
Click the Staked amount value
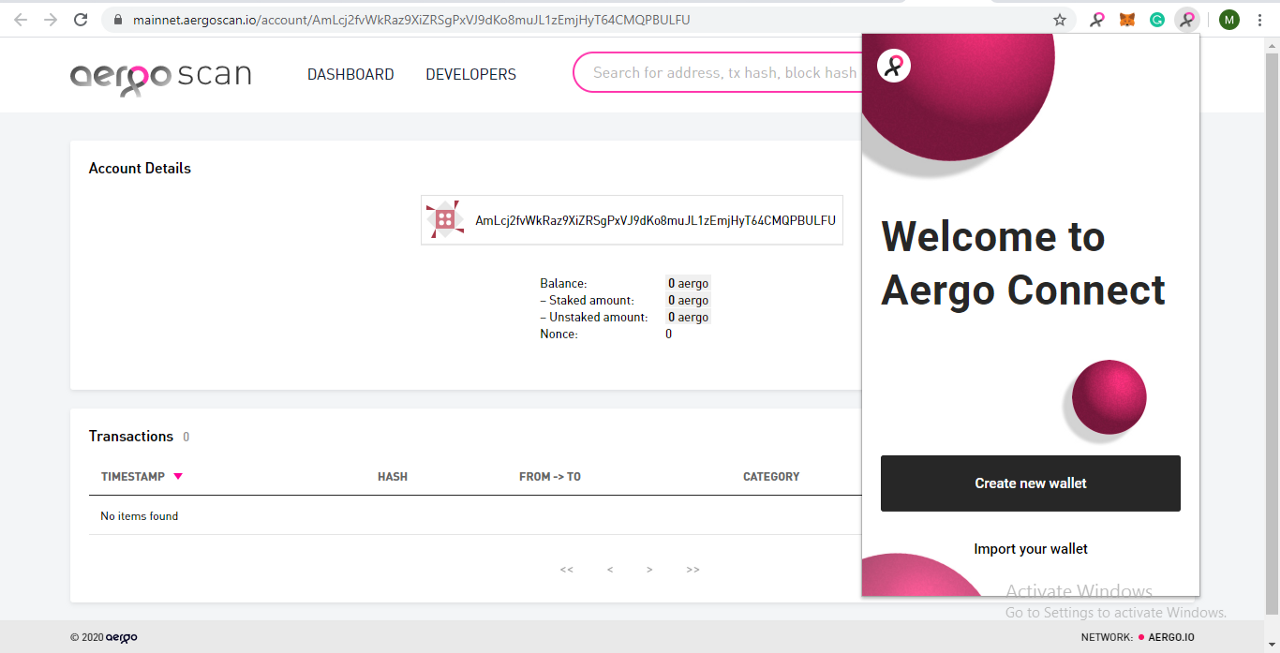coord(688,300)
